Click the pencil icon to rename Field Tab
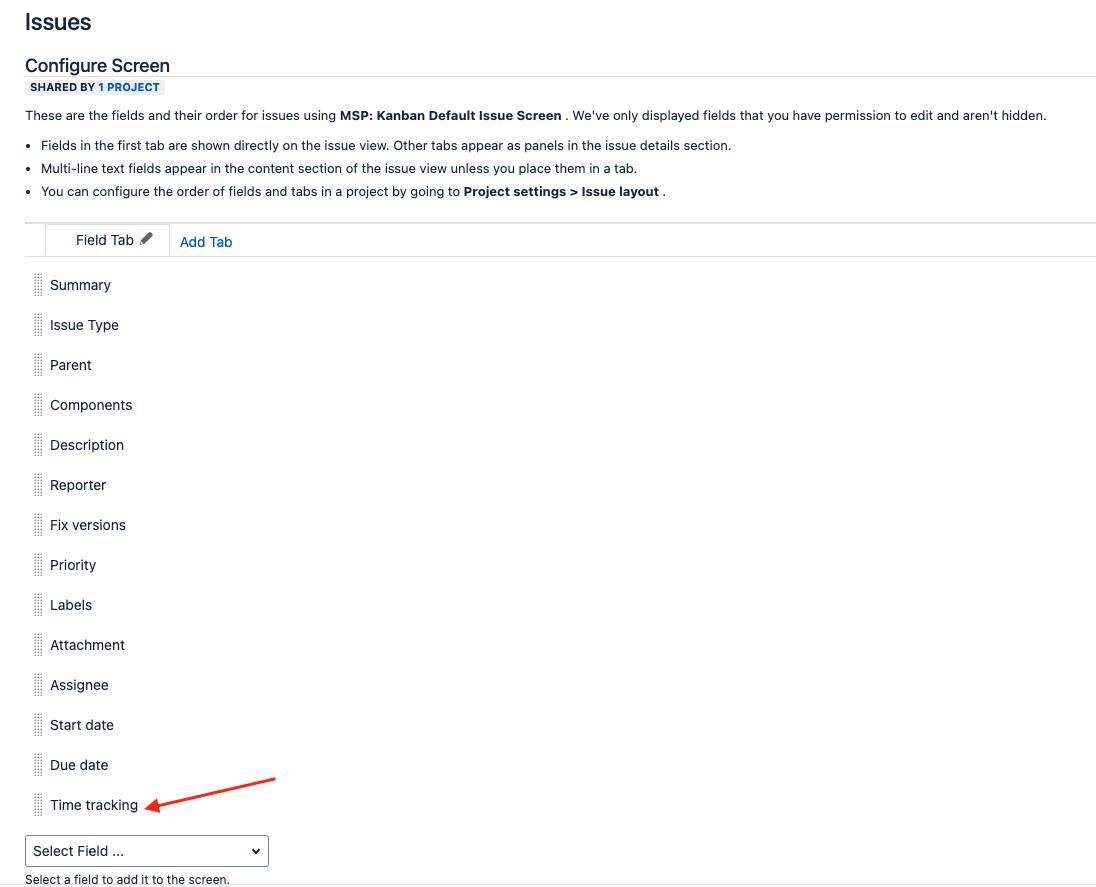 click(146, 238)
